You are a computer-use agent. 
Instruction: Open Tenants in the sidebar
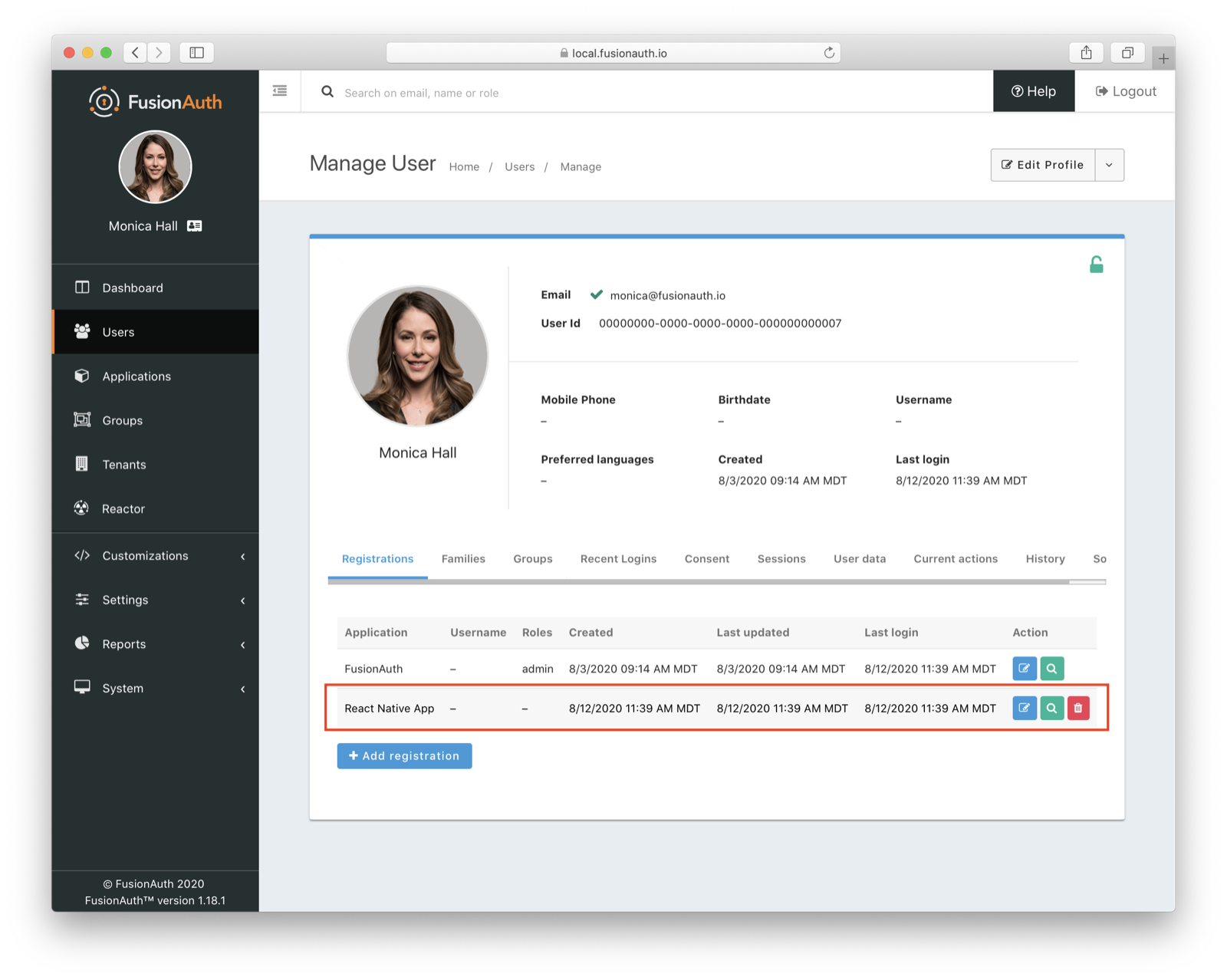coord(156,464)
